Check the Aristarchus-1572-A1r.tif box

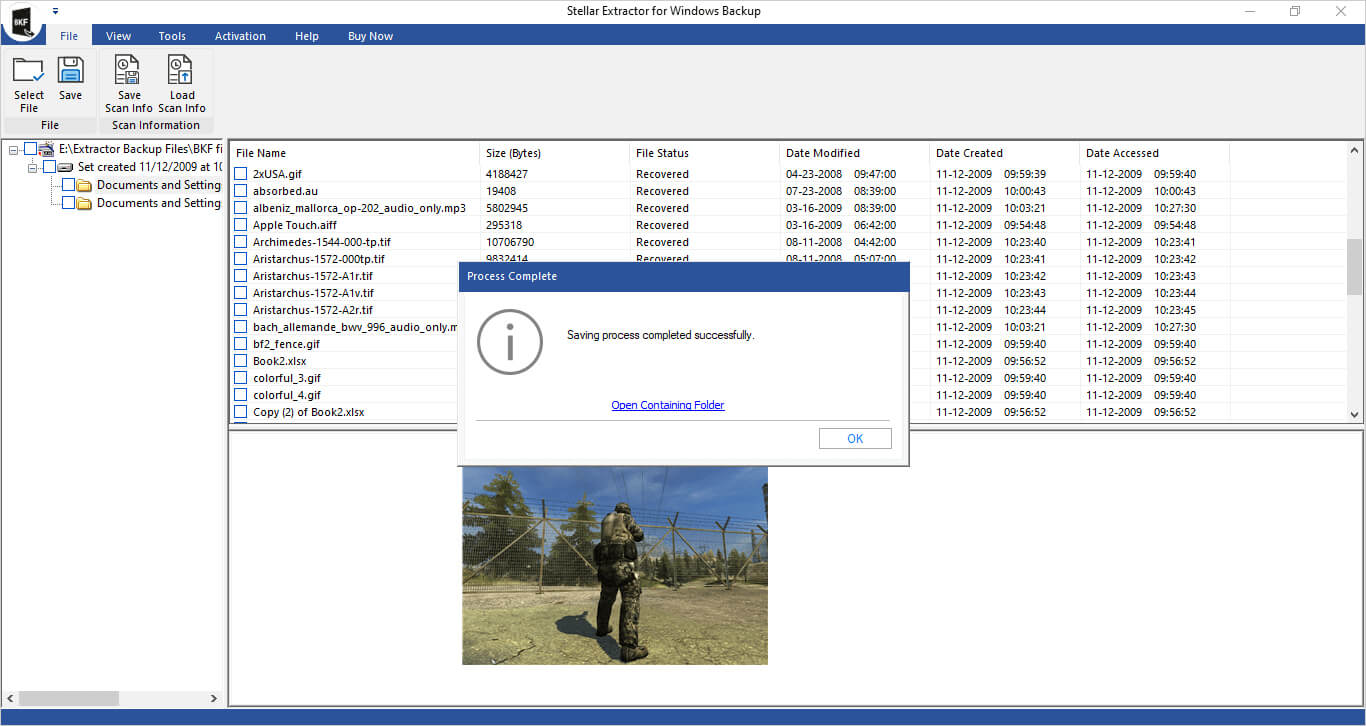tap(241, 276)
